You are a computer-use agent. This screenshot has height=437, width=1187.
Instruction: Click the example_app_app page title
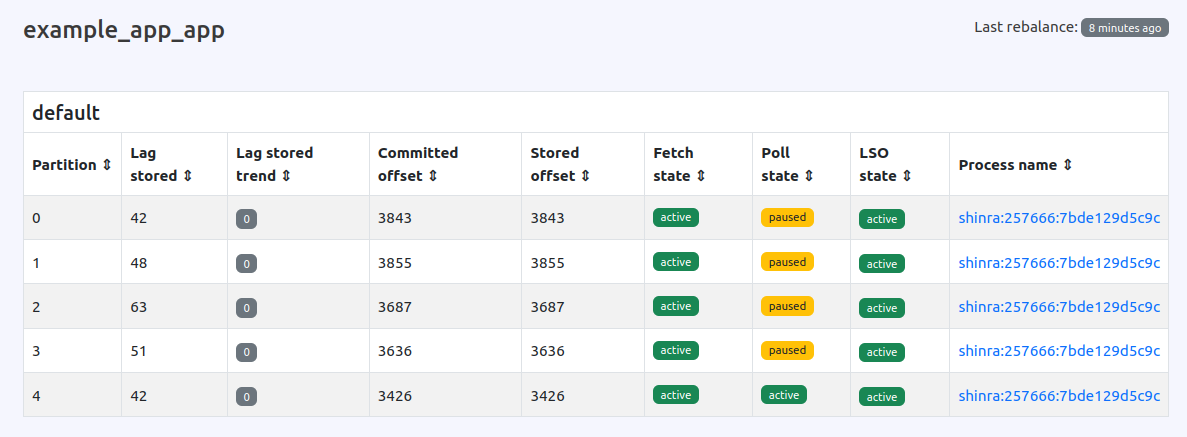coord(124,30)
